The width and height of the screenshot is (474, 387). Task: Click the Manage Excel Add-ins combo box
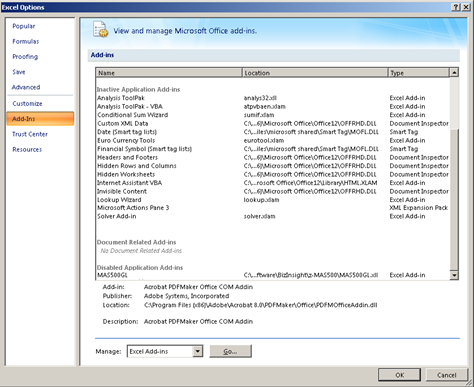pos(165,351)
